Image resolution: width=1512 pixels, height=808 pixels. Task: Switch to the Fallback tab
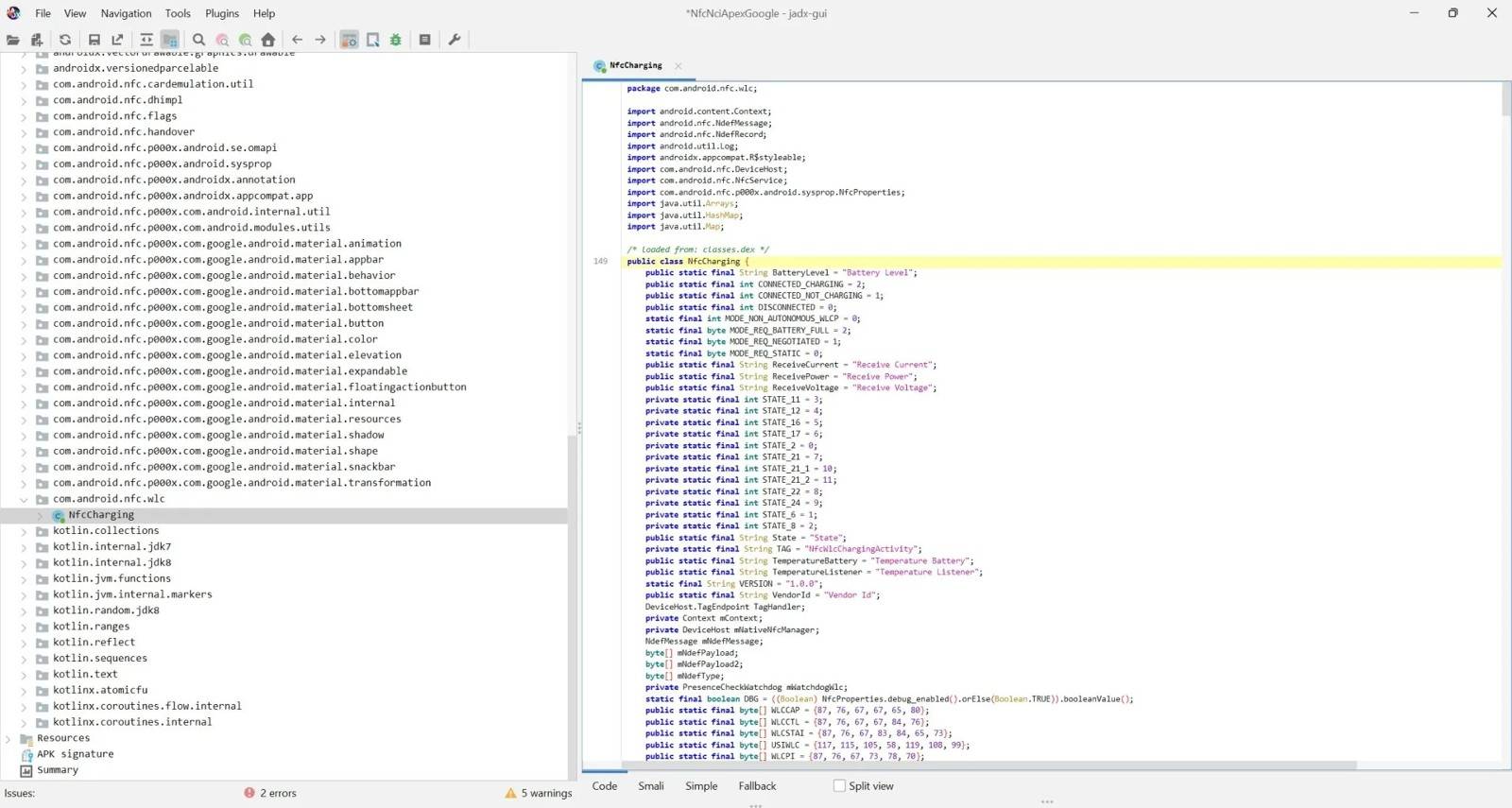point(757,786)
